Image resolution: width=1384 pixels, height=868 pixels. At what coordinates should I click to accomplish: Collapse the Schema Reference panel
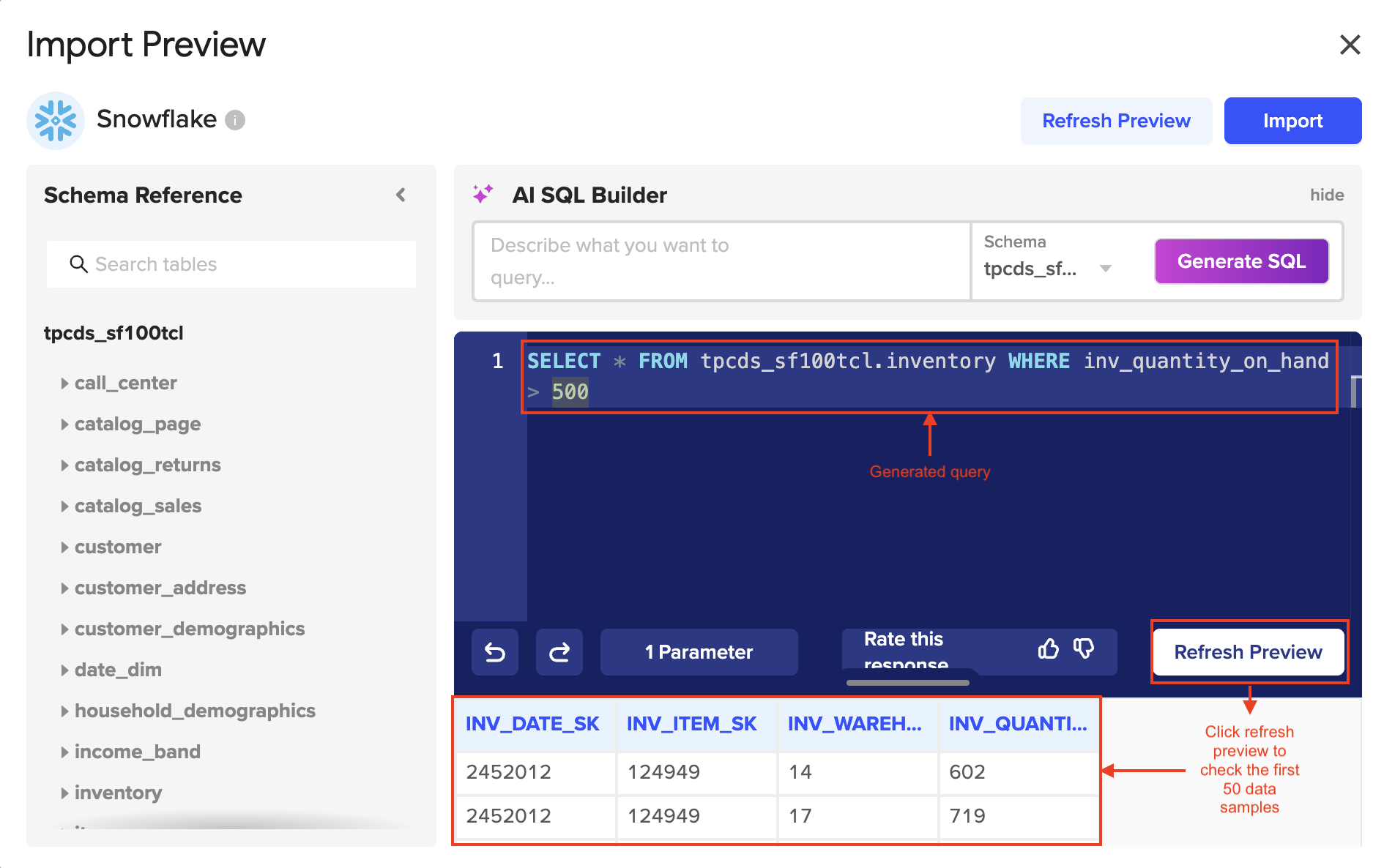coord(401,195)
